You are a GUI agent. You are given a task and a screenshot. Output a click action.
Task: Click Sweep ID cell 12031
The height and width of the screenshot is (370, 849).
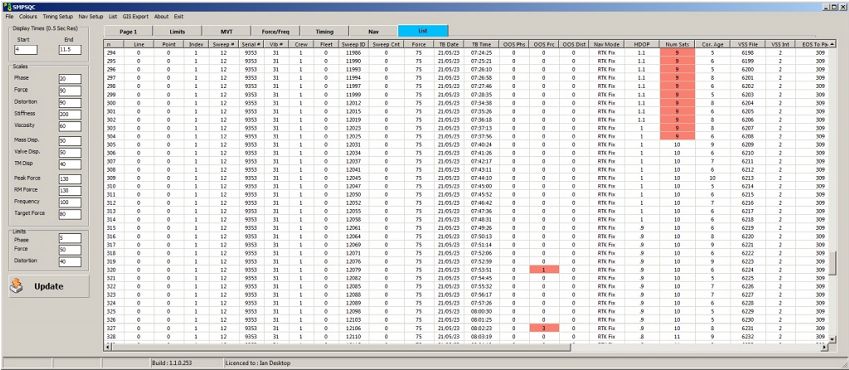(x=353, y=145)
